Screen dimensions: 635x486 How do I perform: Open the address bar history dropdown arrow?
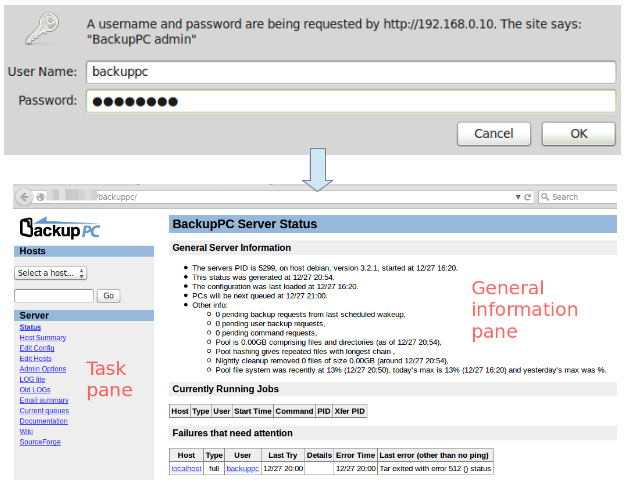[x=518, y=197]
